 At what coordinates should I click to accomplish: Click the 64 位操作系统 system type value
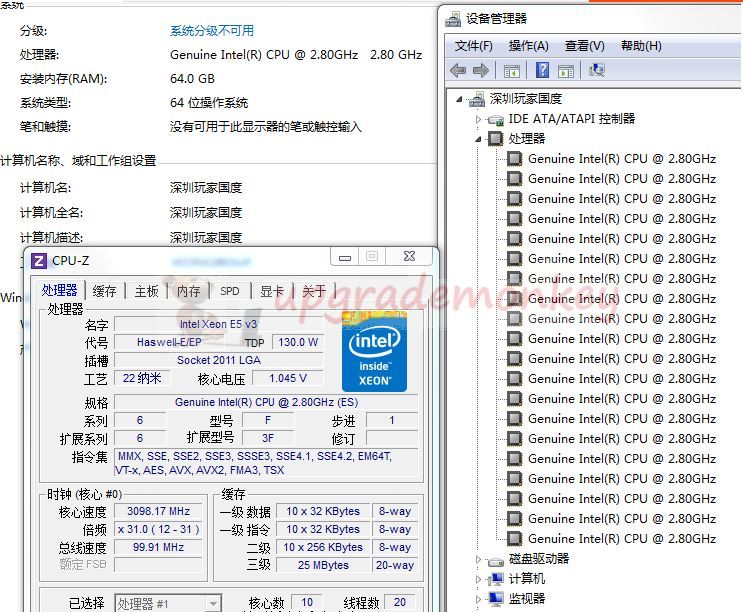(x=209, y=103)
